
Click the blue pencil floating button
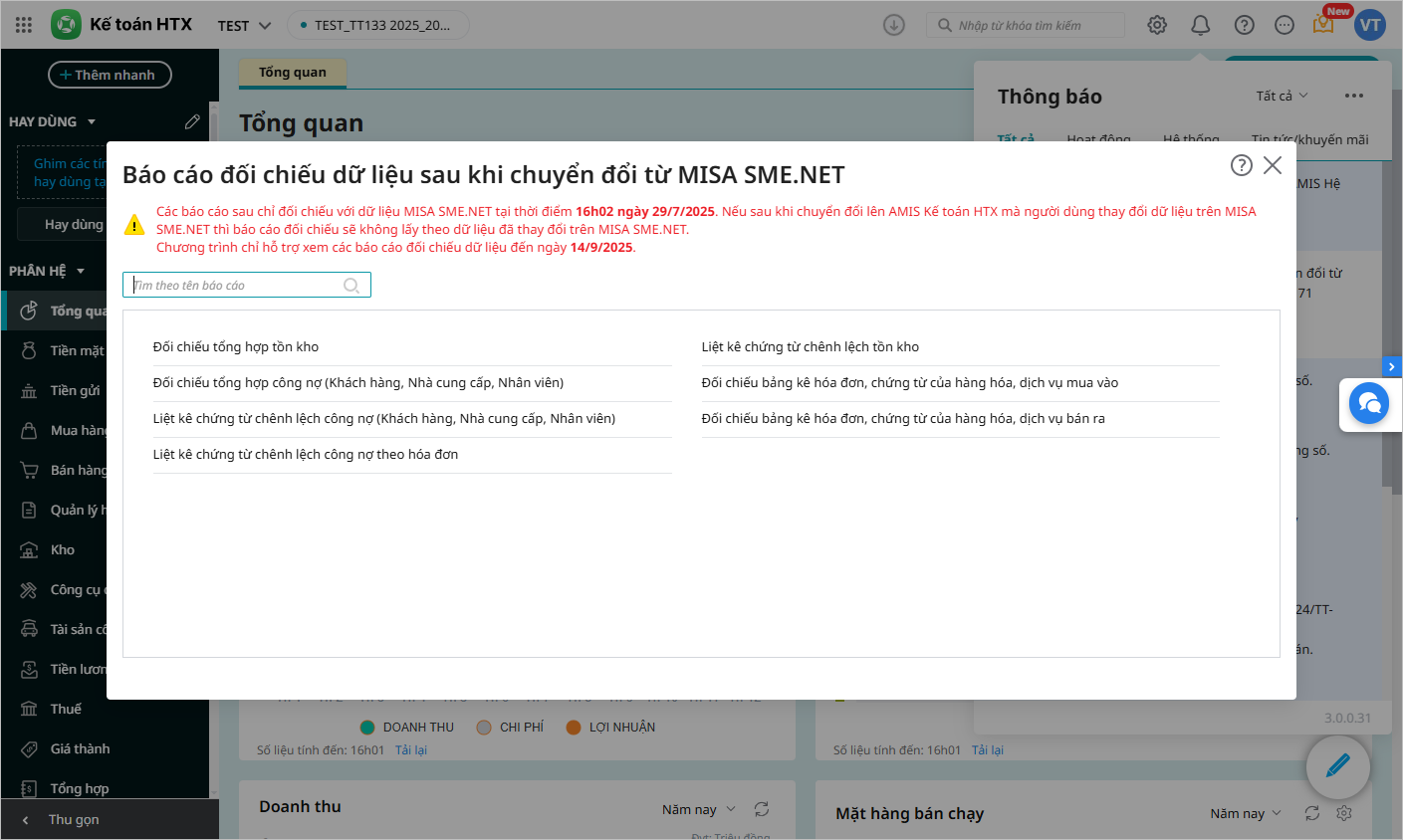[1337, 766]
